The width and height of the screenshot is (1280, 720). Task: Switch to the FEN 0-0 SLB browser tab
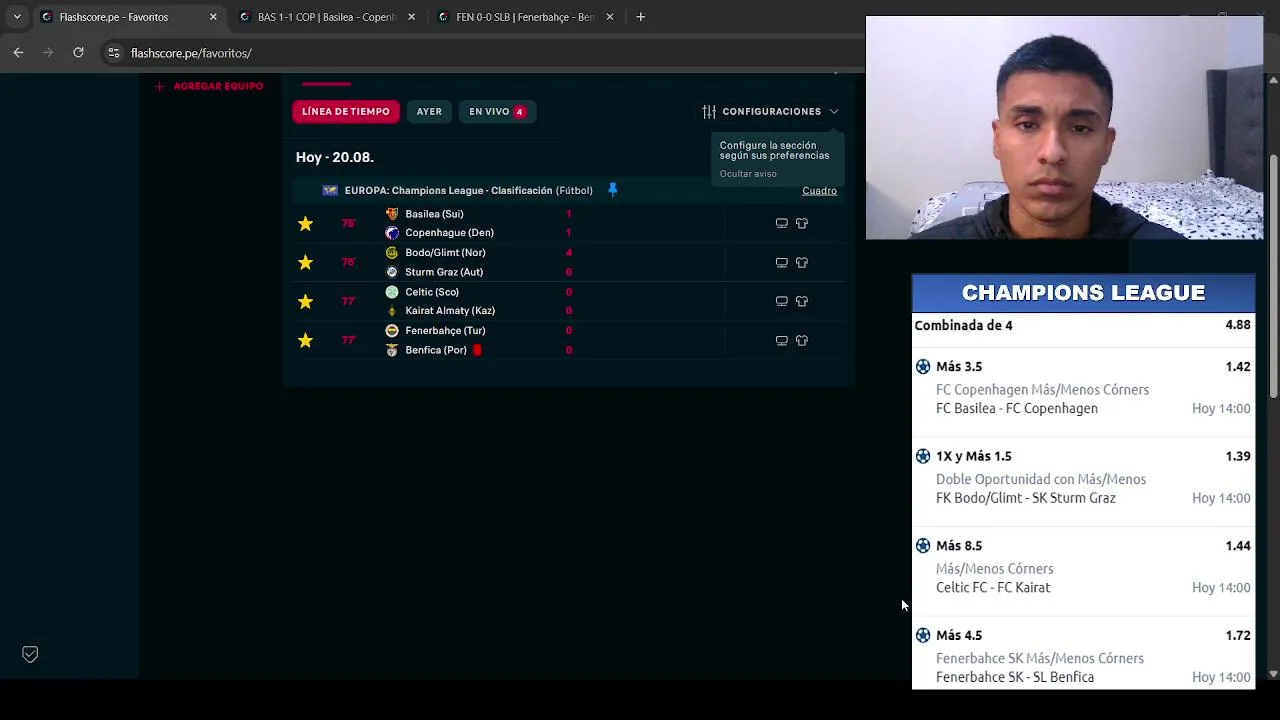[524, 17]
